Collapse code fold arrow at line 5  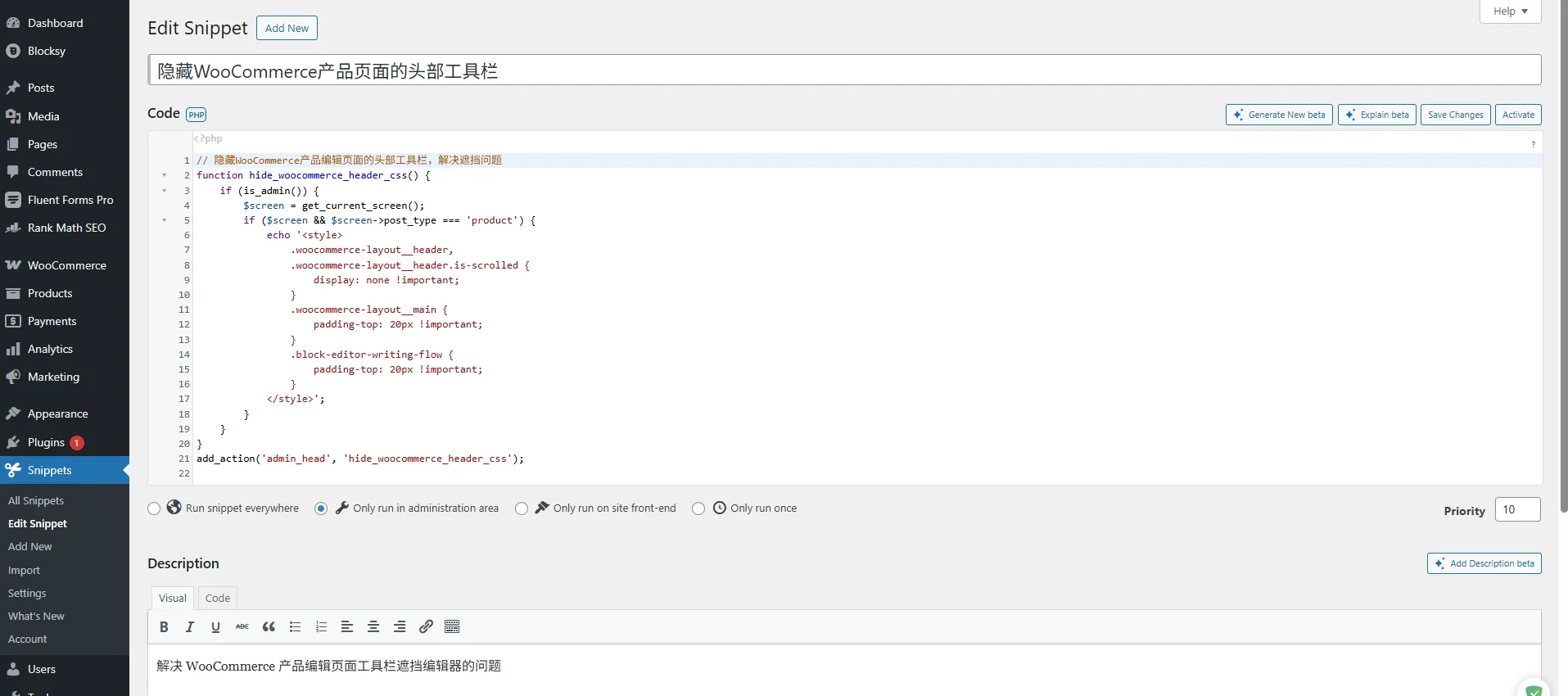165,220
